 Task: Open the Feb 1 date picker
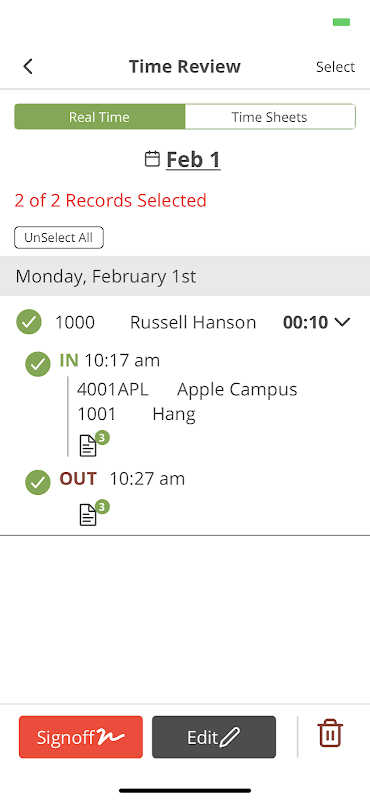(193, 160)
